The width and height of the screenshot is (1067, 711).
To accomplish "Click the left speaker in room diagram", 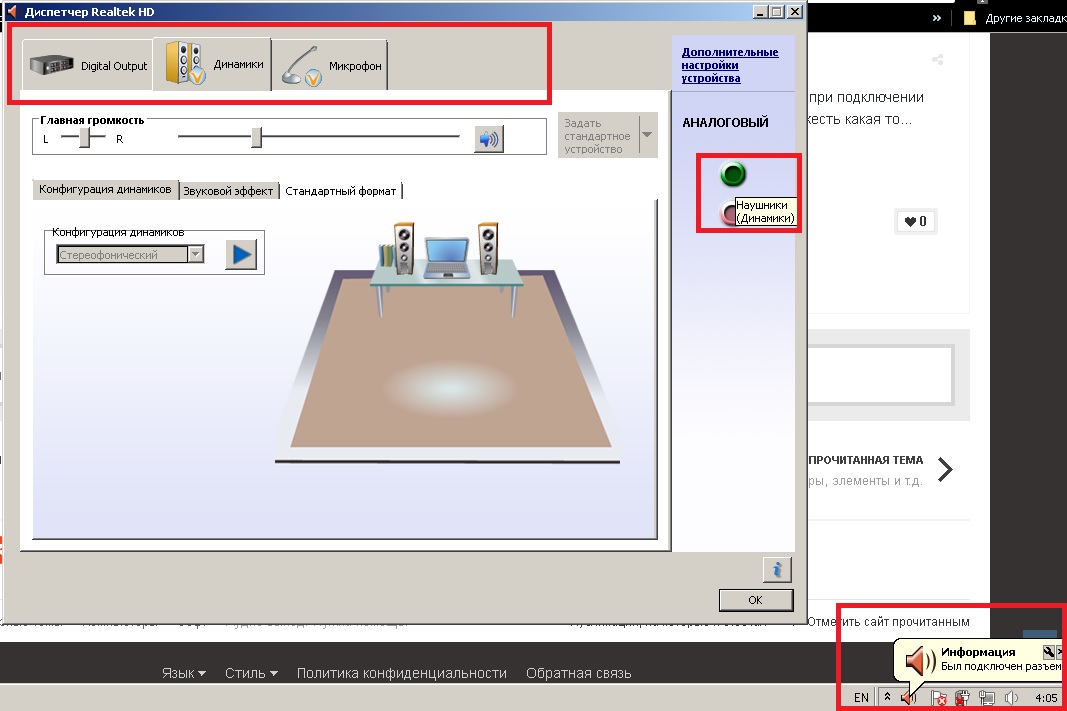I will point(404,248).
